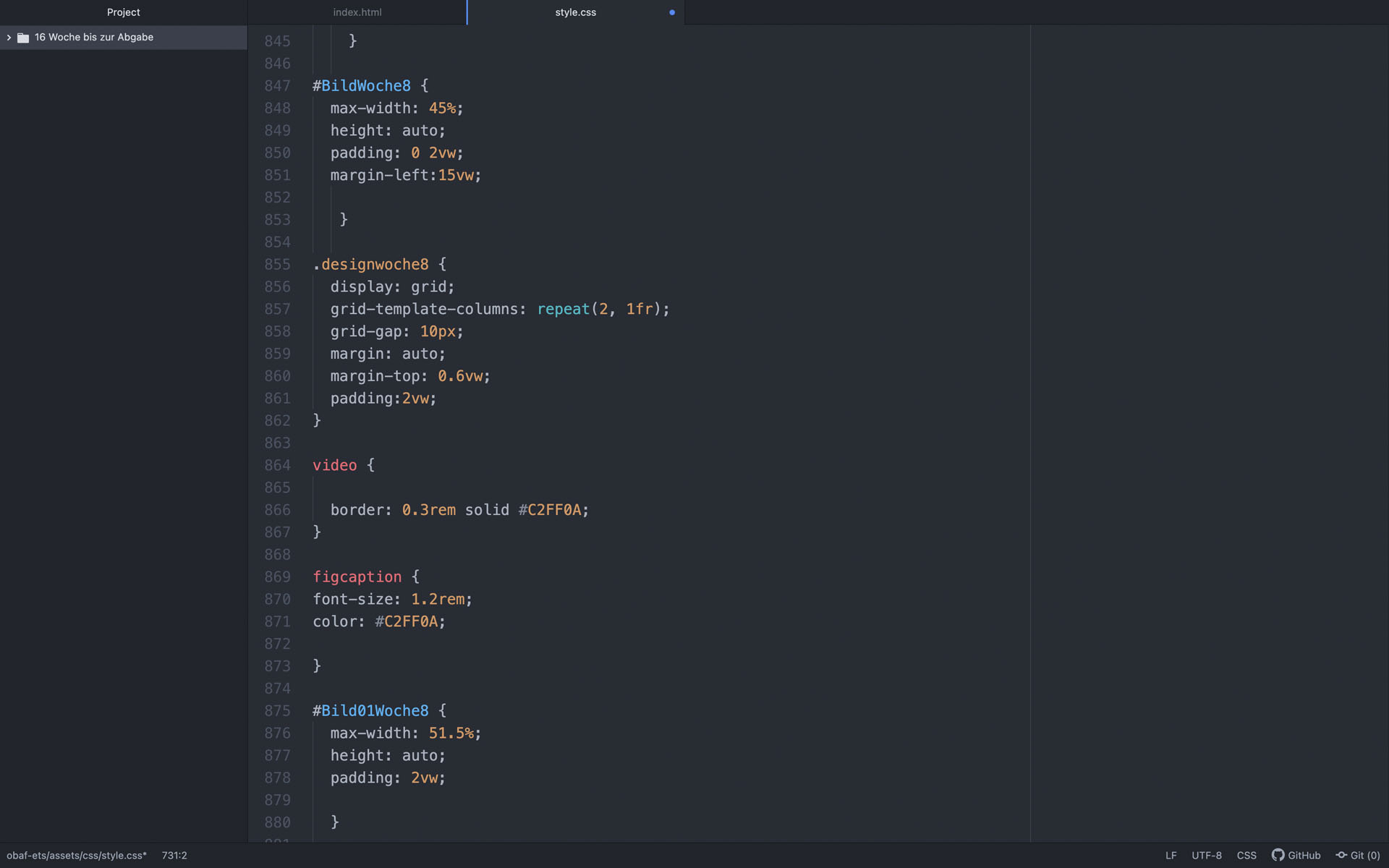Place cursor on '#BildWoche8' selector
The width and height of the screenshot is (1389, 868).
coord(362,86)
